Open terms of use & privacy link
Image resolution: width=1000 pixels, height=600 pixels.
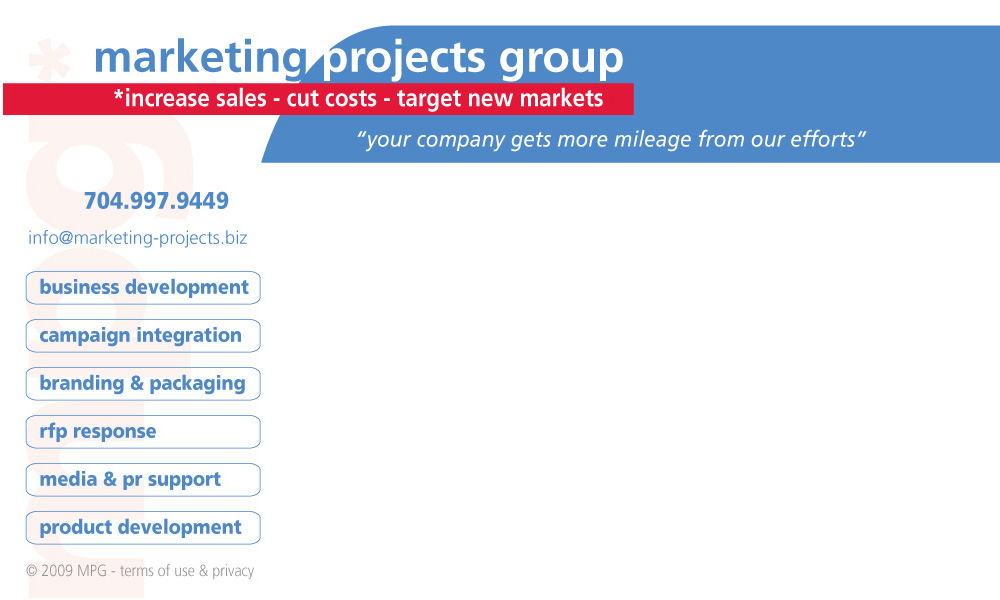187,571
